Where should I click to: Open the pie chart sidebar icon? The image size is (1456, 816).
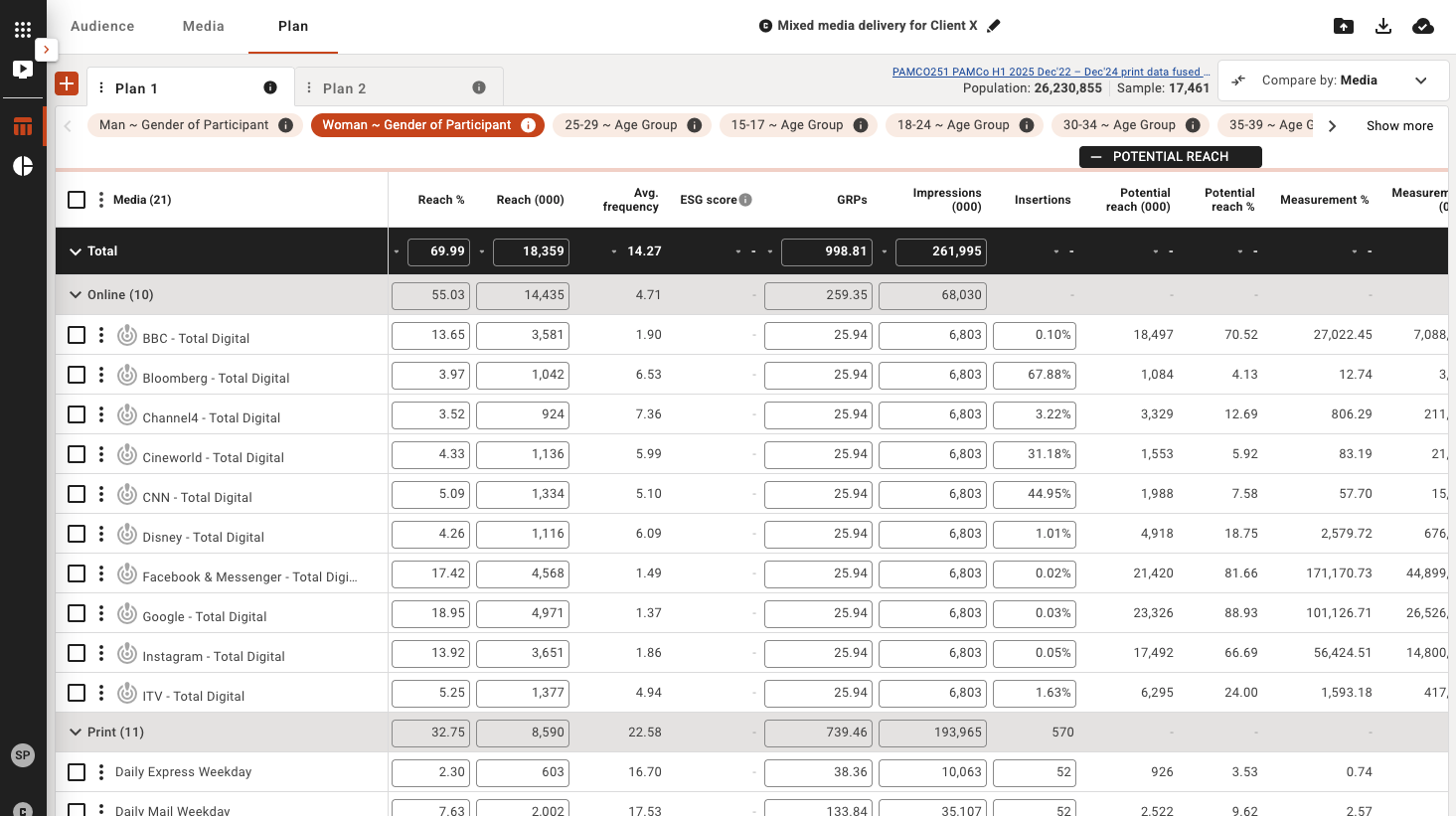point(23,166)
